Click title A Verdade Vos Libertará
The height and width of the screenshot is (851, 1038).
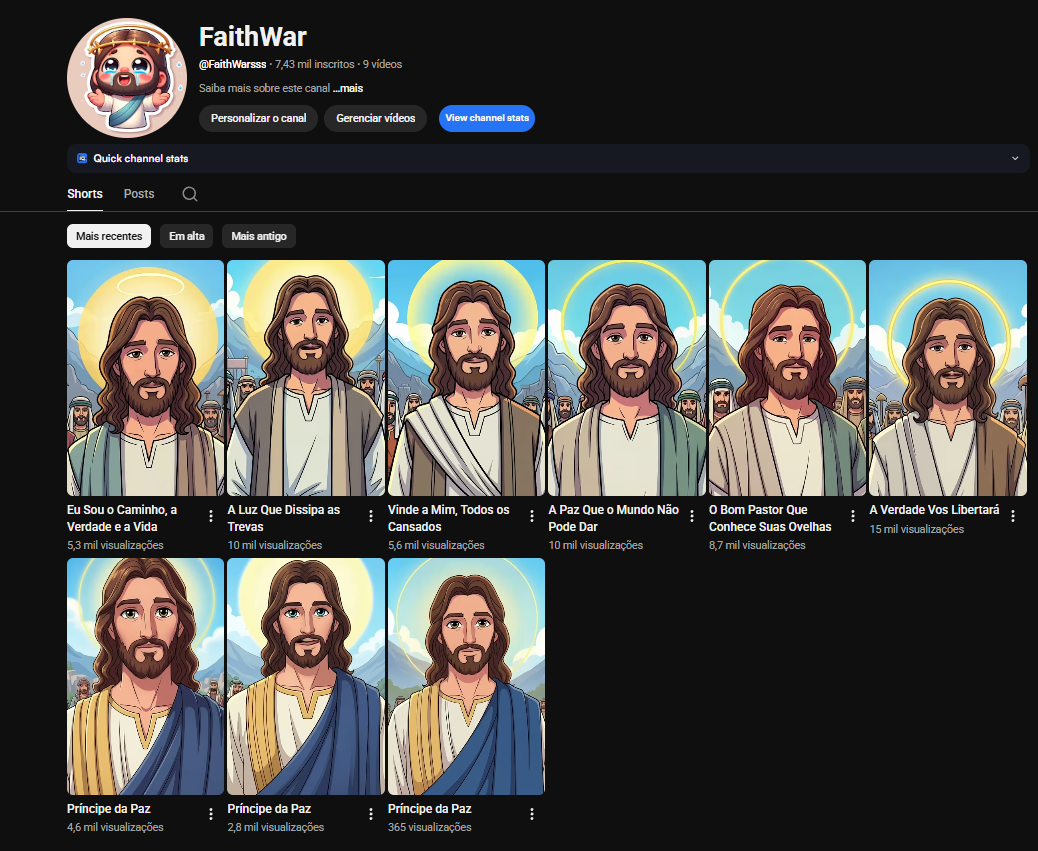(x=935, y=510)
